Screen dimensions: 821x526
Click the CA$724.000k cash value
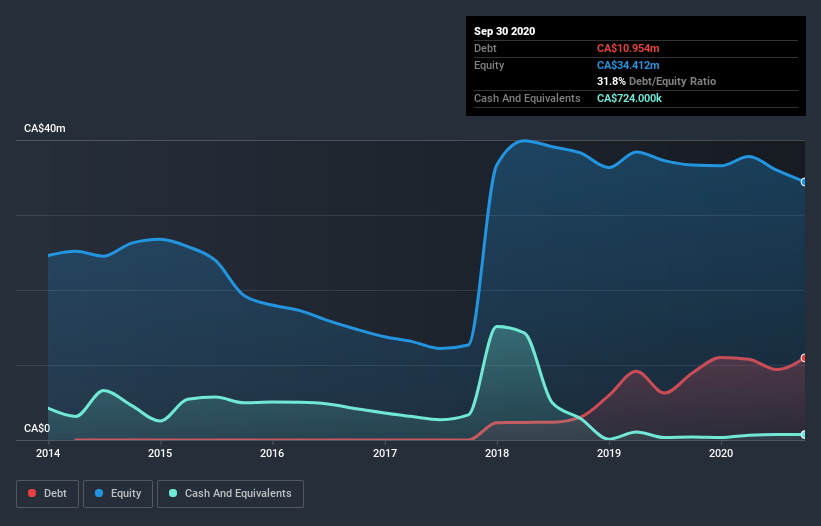629,98
